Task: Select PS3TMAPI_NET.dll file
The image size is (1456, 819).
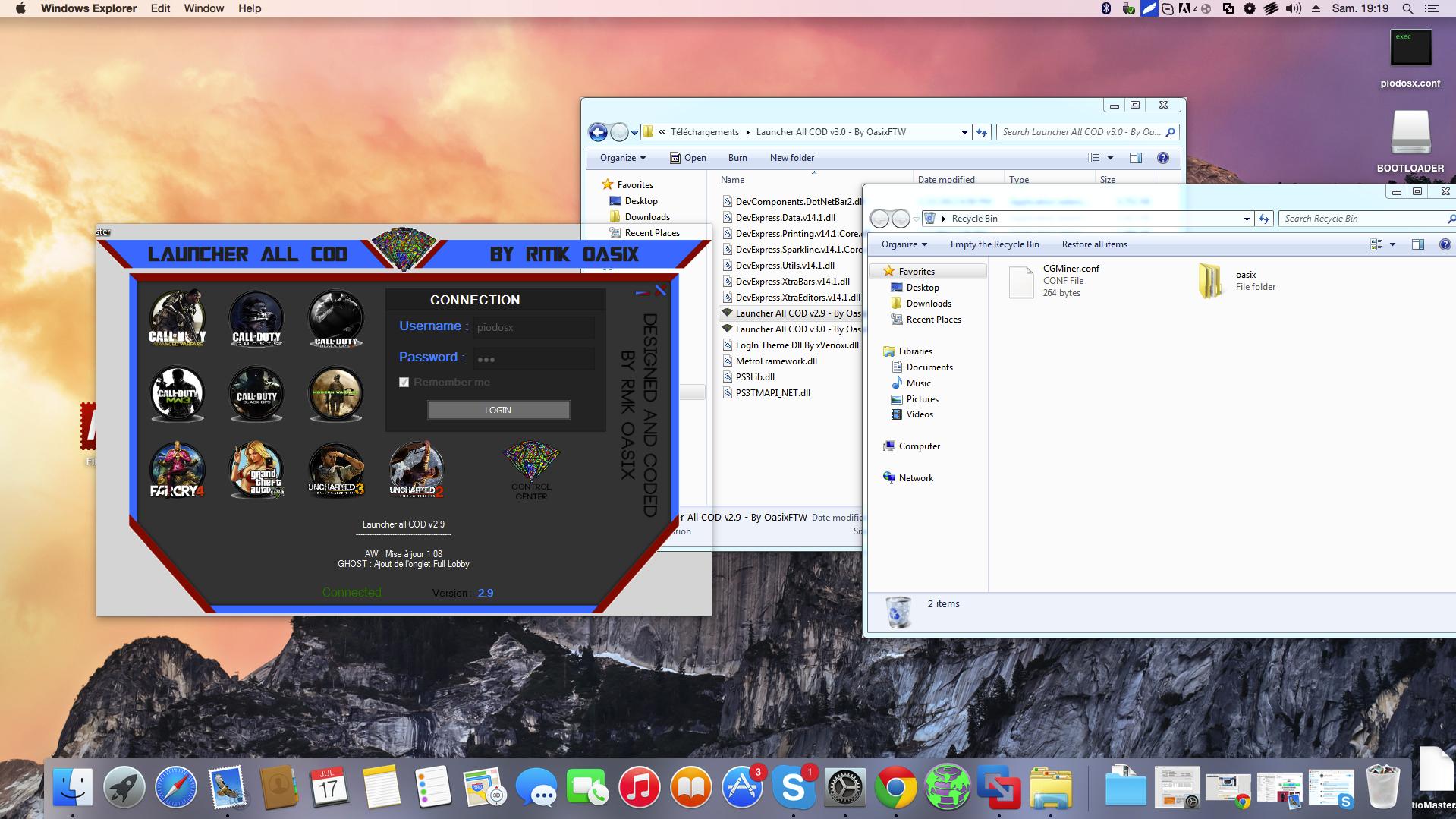Action: point(766,393)
